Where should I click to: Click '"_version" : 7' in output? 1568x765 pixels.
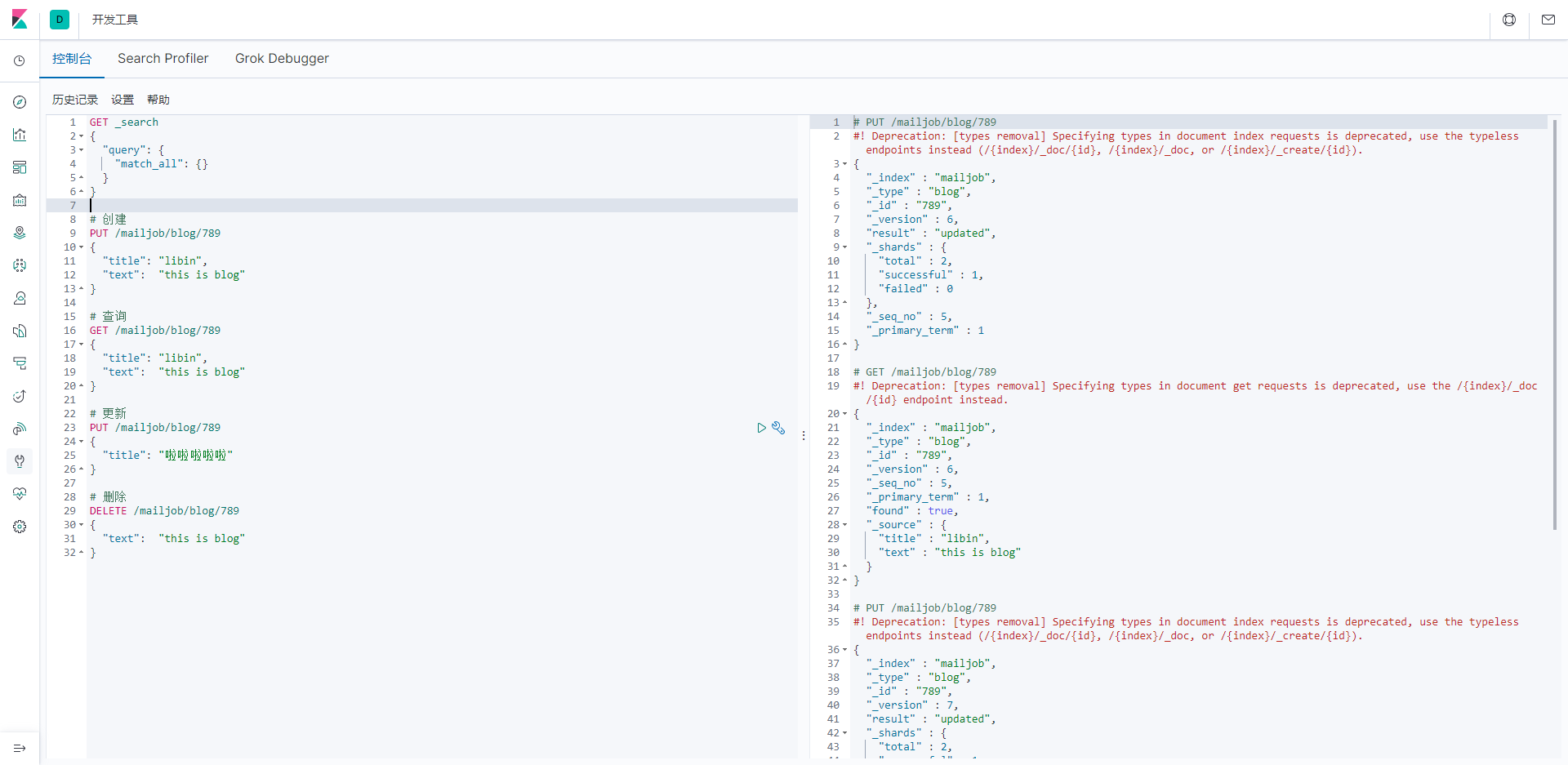(912, 705)
